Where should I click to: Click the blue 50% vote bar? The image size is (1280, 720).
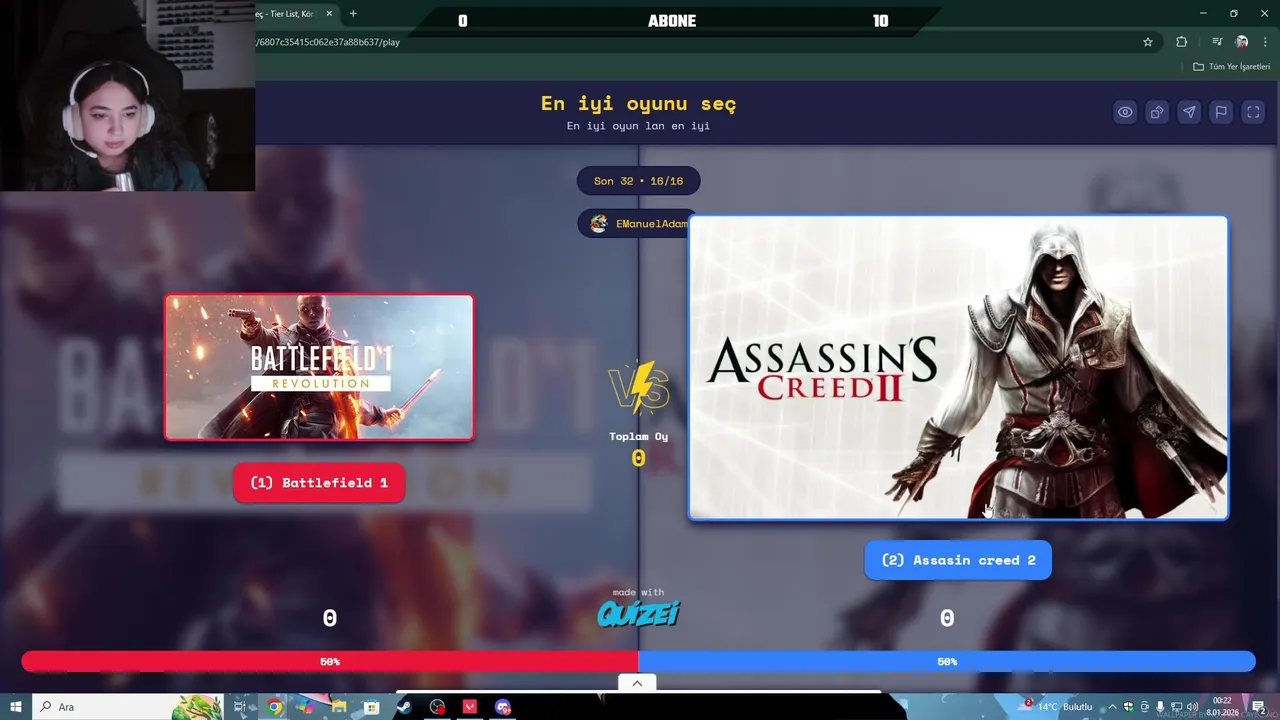click(947, 662)
